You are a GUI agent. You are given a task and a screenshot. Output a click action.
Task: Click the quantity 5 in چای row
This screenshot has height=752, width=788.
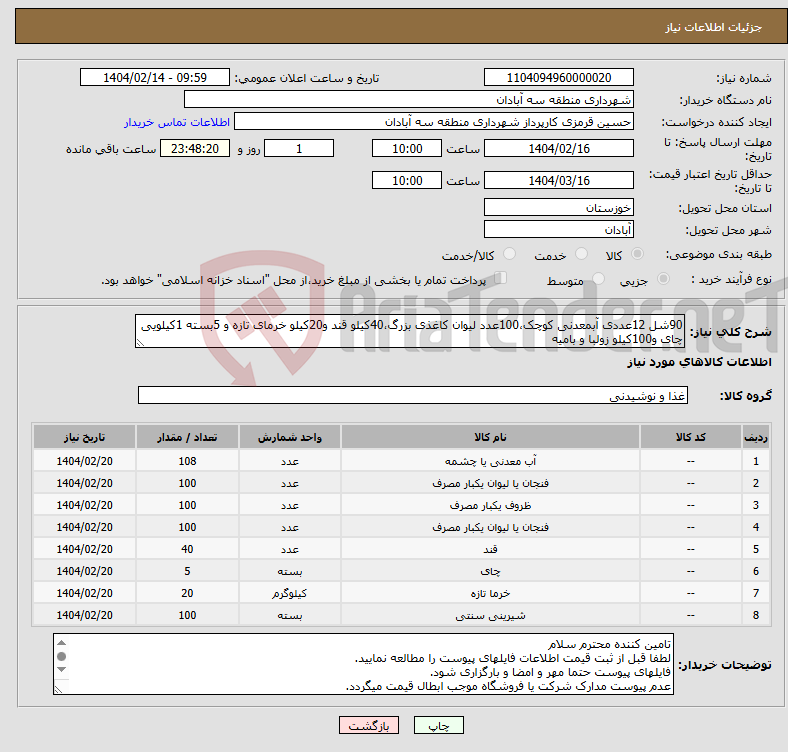(187, 571)
